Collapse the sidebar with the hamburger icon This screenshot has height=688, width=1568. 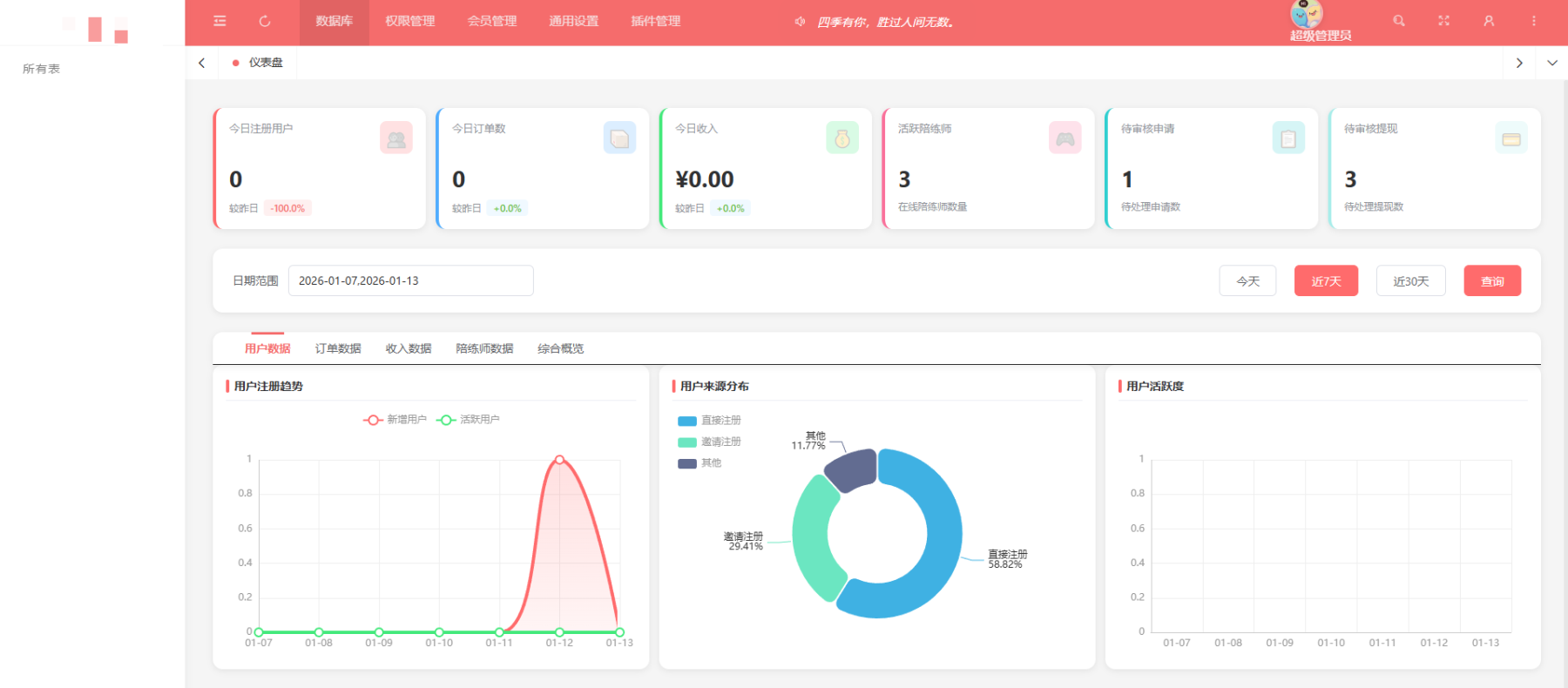click(220, 21)
